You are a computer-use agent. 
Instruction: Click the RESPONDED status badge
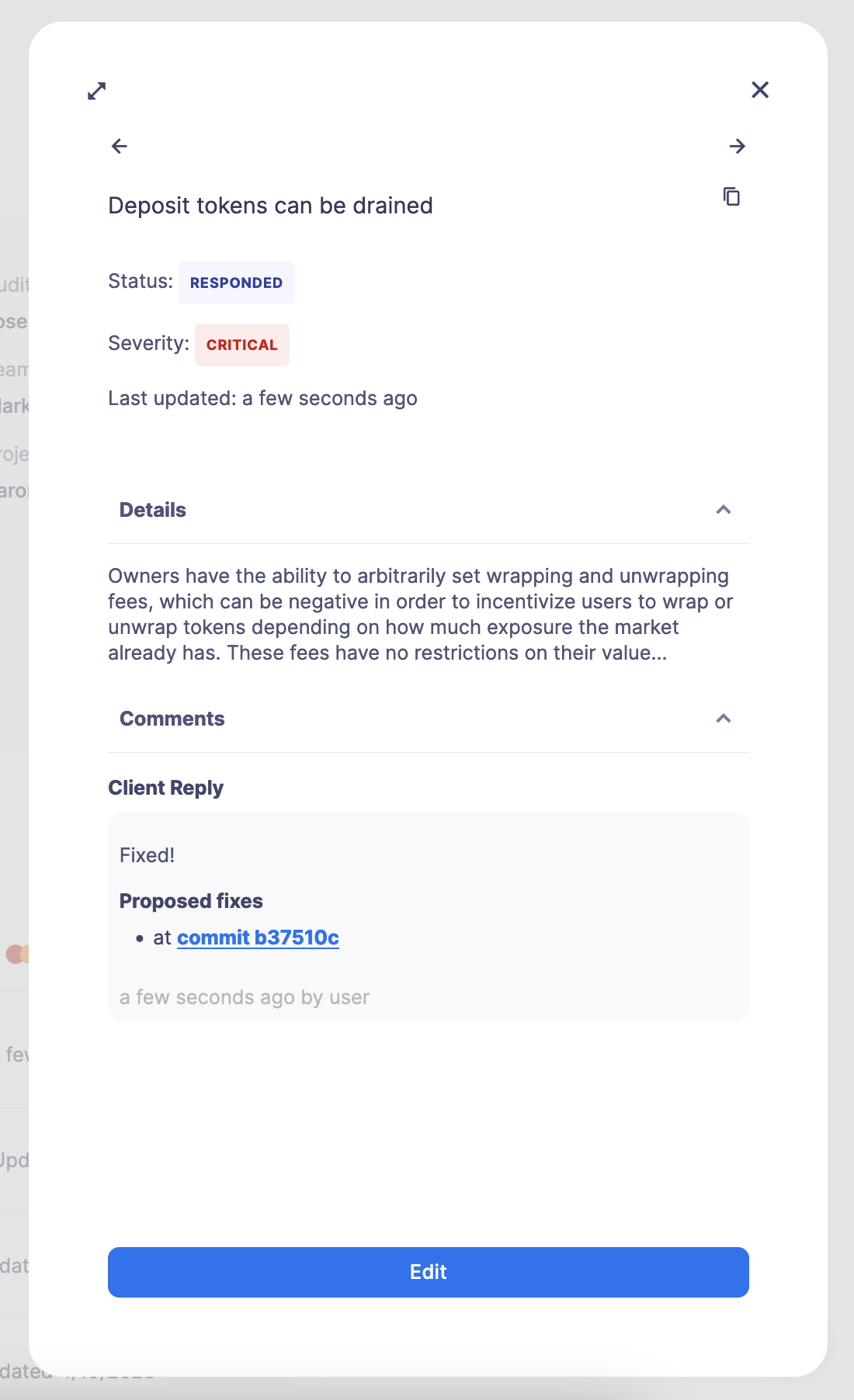(x=236, y=282)
